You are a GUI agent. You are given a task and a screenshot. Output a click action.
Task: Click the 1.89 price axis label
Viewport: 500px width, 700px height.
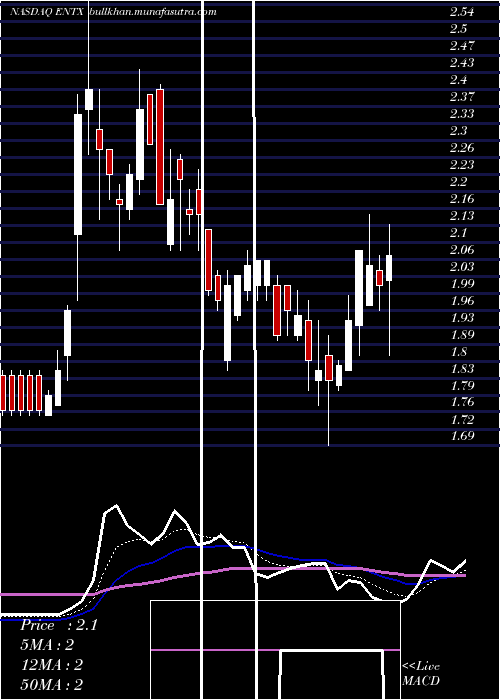462,334
